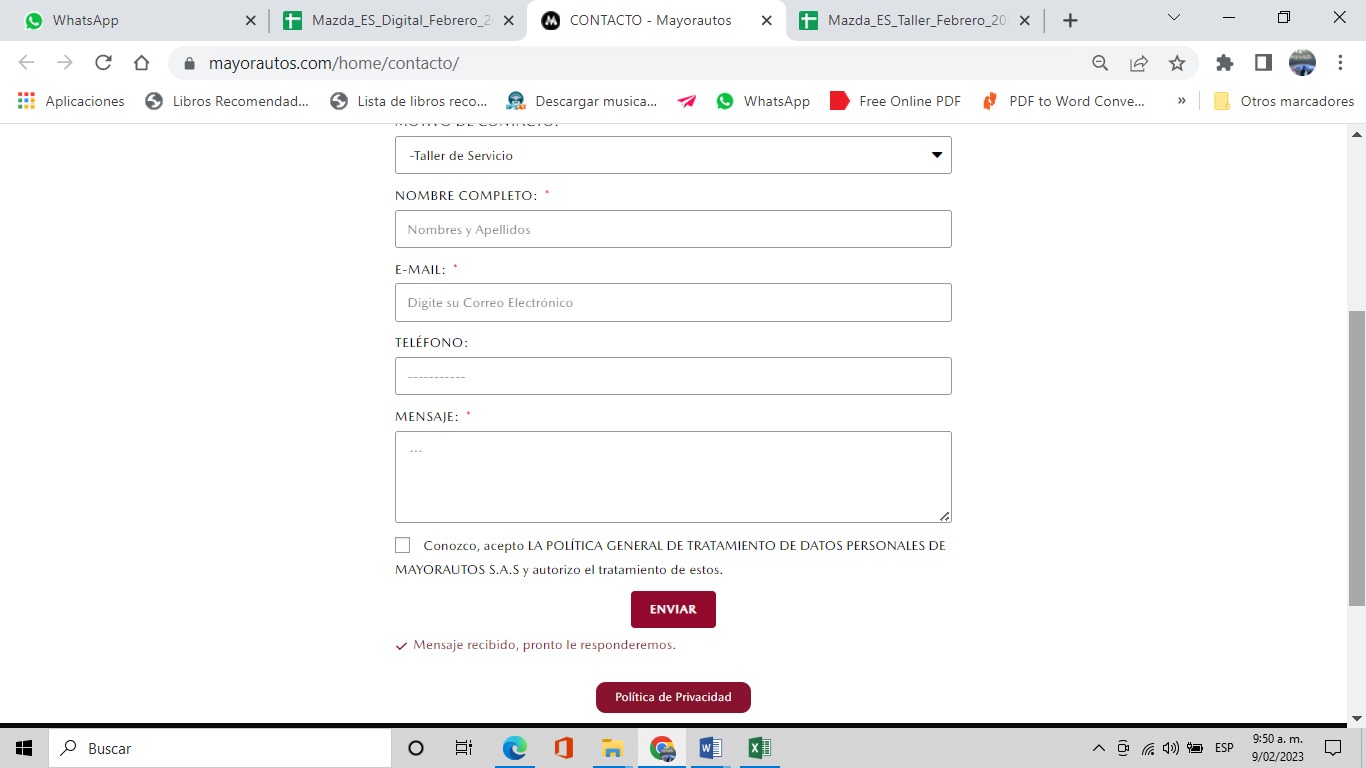Bookmark this page with the star icon
Image resolution: width=1366 pixels, height=768 pixels.
point(1177,63)
